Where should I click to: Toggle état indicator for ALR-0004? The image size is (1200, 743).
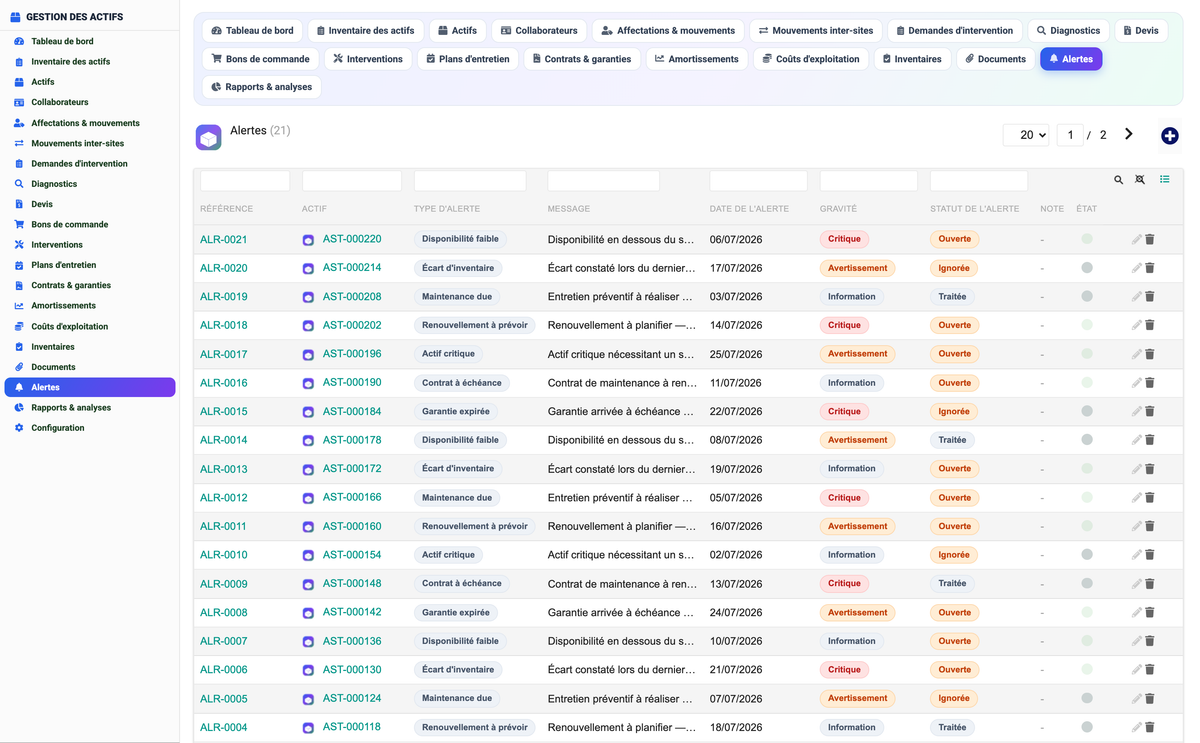1087,728
